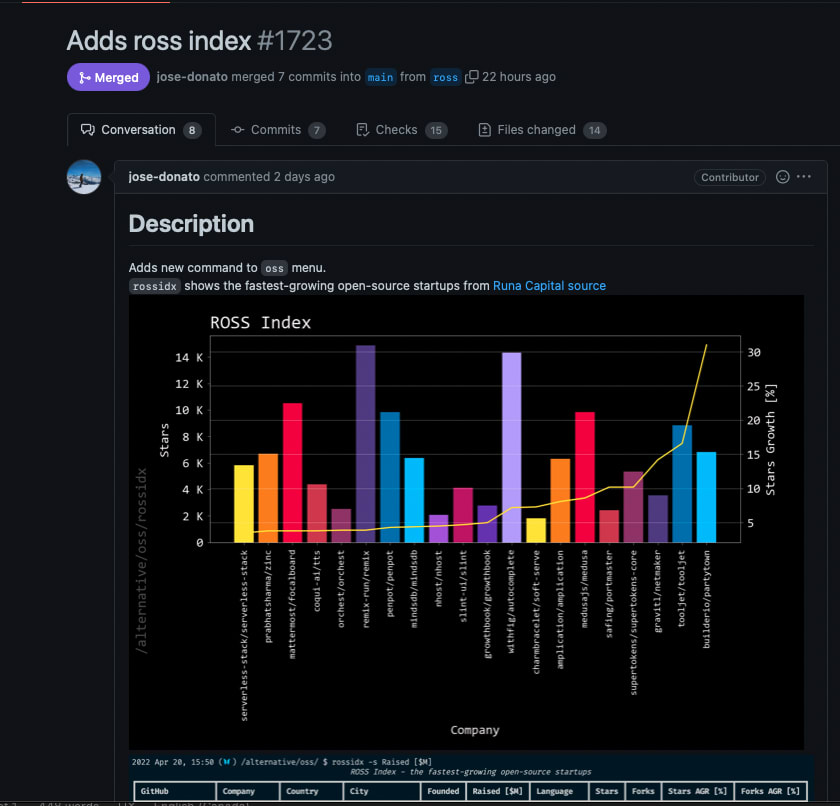Open the Checks tab
Viewport: 840px width, 806px height.
click(401, 130)
